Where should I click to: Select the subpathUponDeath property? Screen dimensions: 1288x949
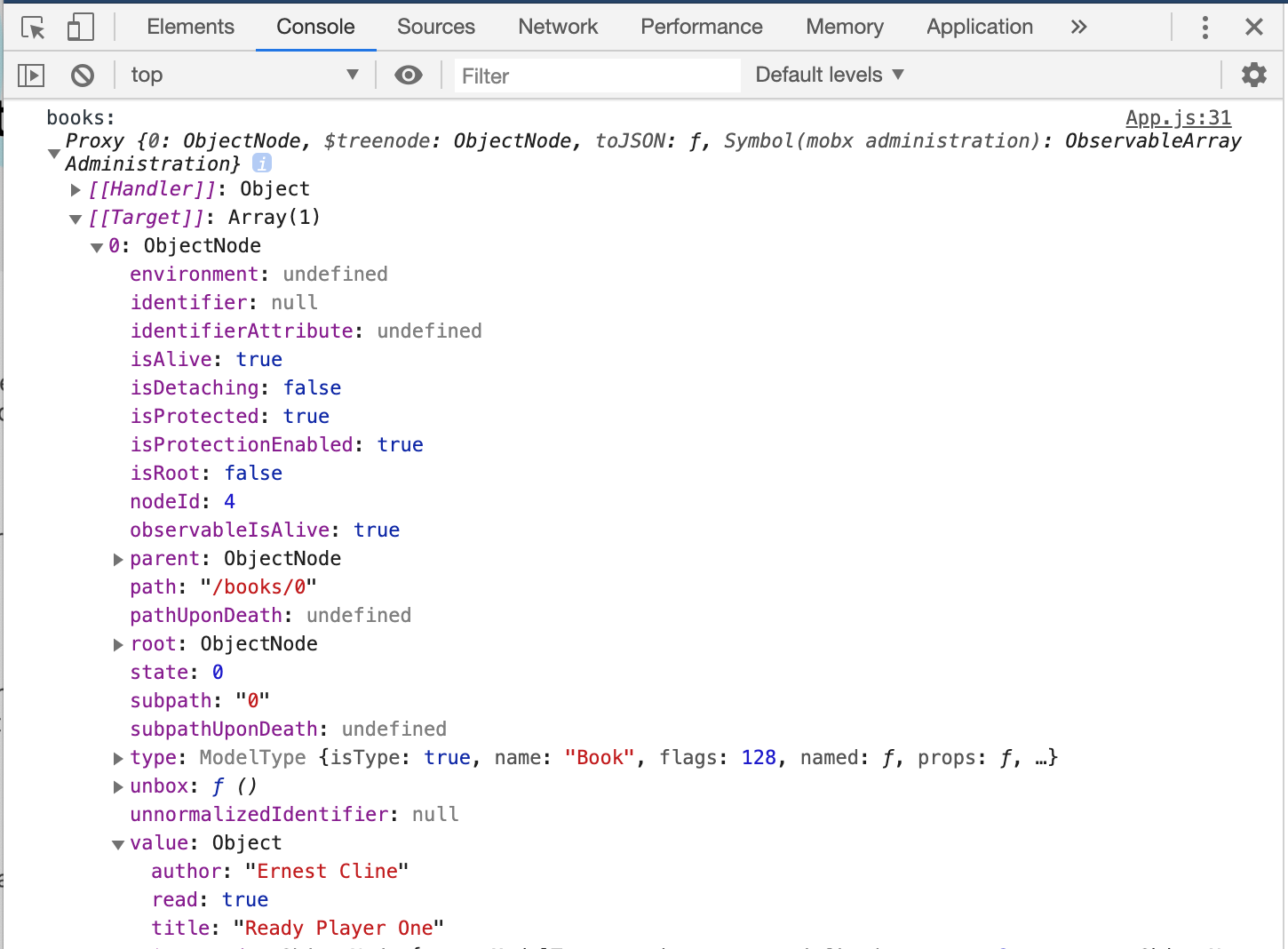pyautogui.click(x=224, y=729)
